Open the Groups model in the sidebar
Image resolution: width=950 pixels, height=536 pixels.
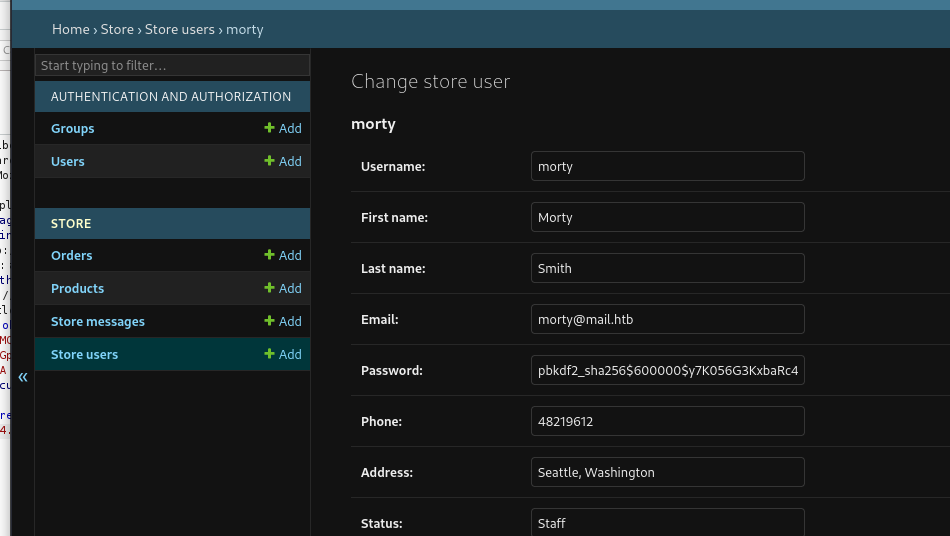[73, 129]
